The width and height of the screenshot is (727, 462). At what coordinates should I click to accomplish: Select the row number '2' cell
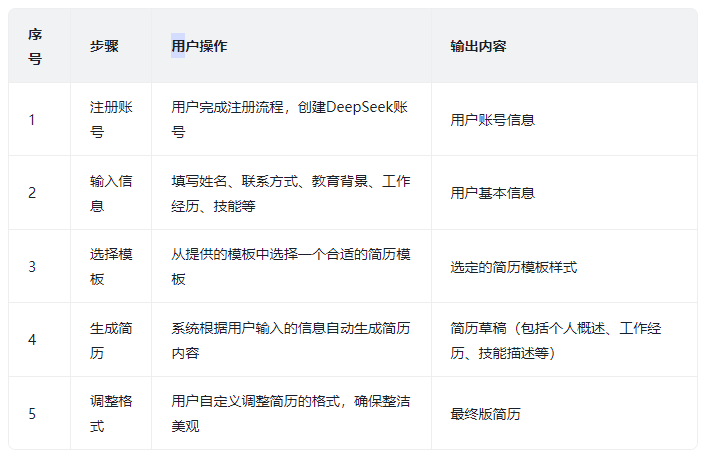(39, 193)
